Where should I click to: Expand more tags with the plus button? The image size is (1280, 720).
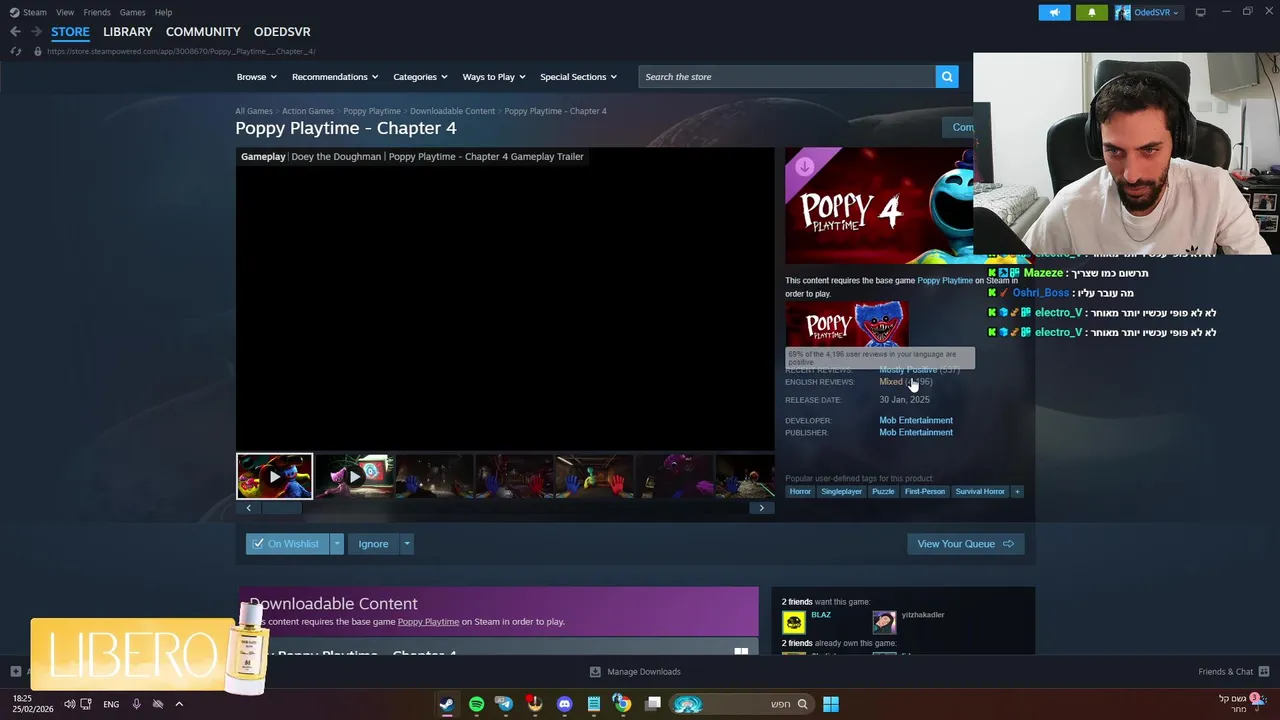[1017, 491]
